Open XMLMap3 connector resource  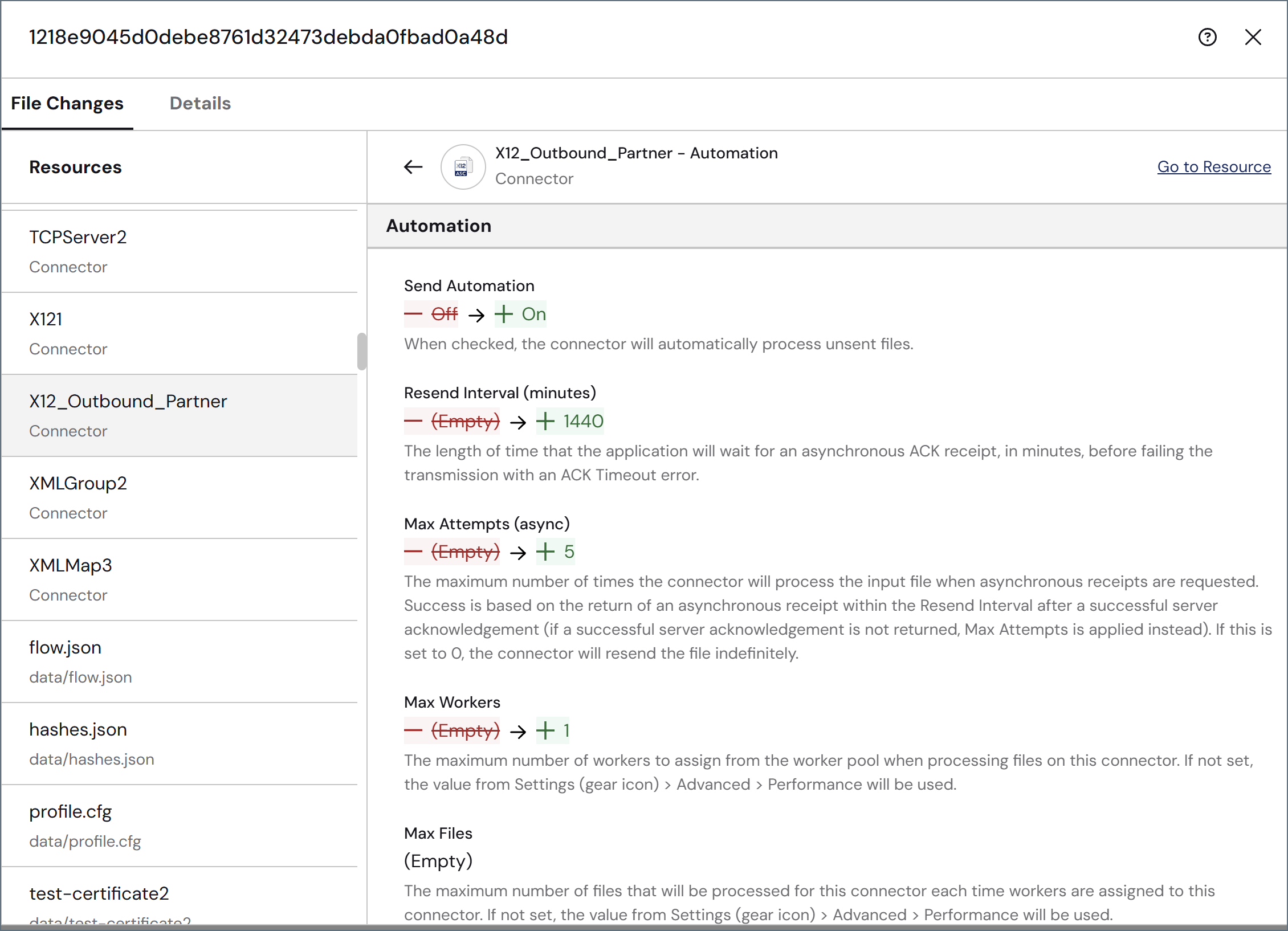180,579
